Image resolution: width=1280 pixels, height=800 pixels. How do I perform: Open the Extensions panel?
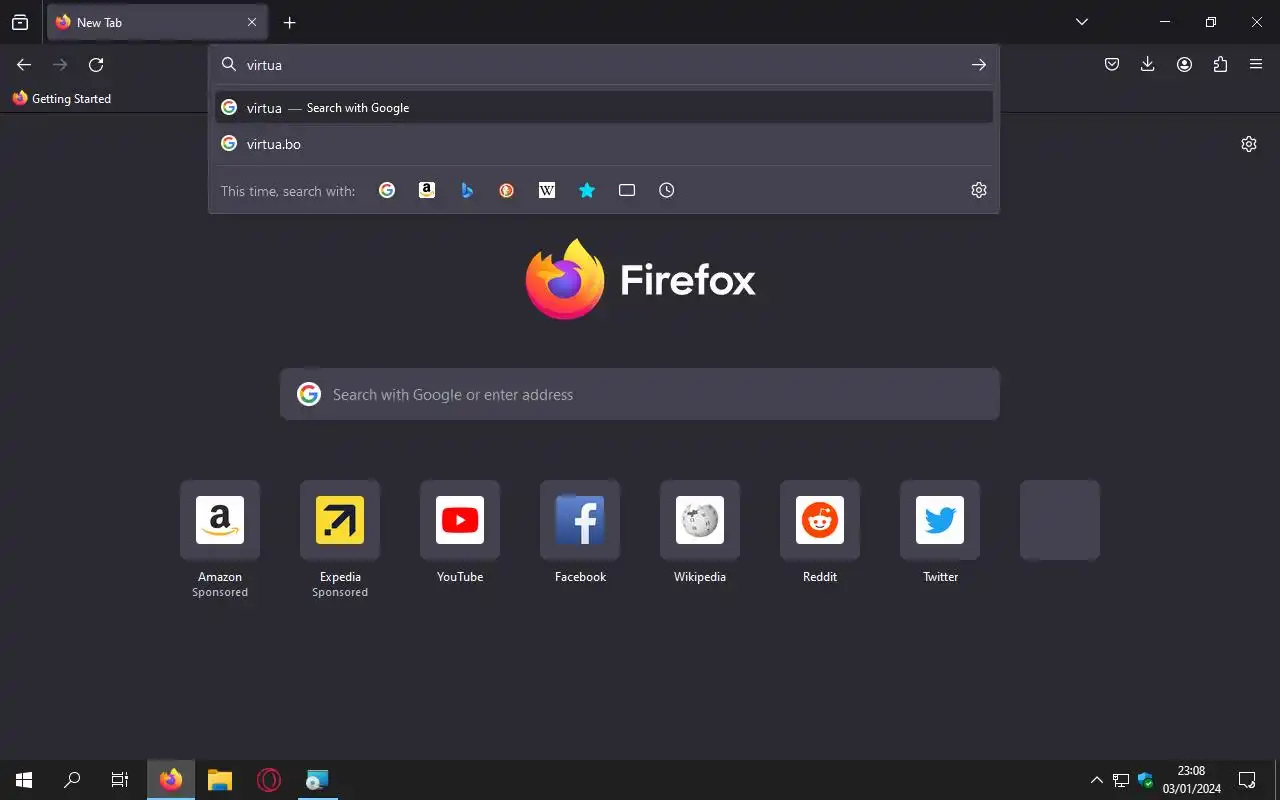coord(1220,65)
